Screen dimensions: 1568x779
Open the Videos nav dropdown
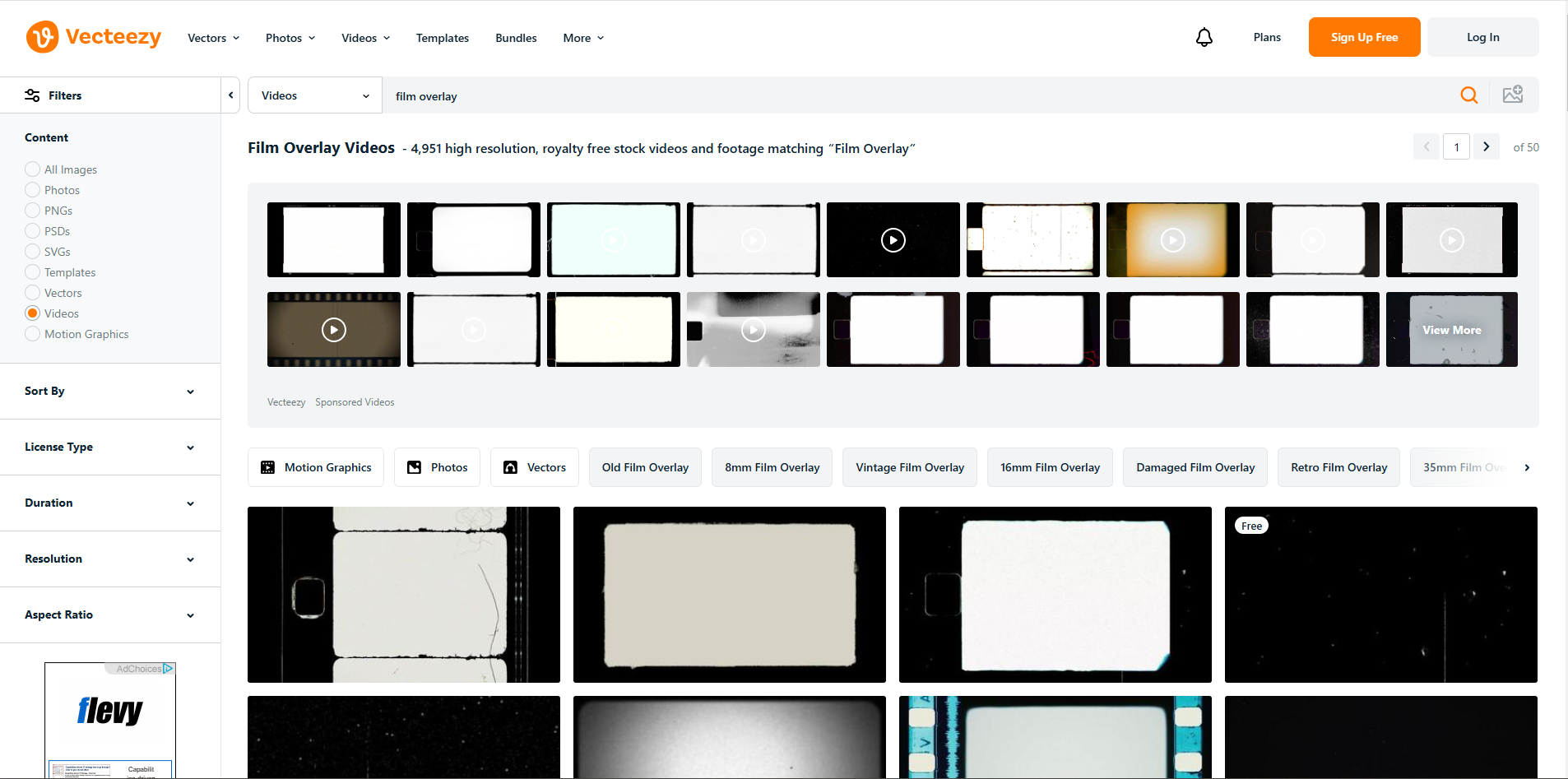click(x=366, y=38)
